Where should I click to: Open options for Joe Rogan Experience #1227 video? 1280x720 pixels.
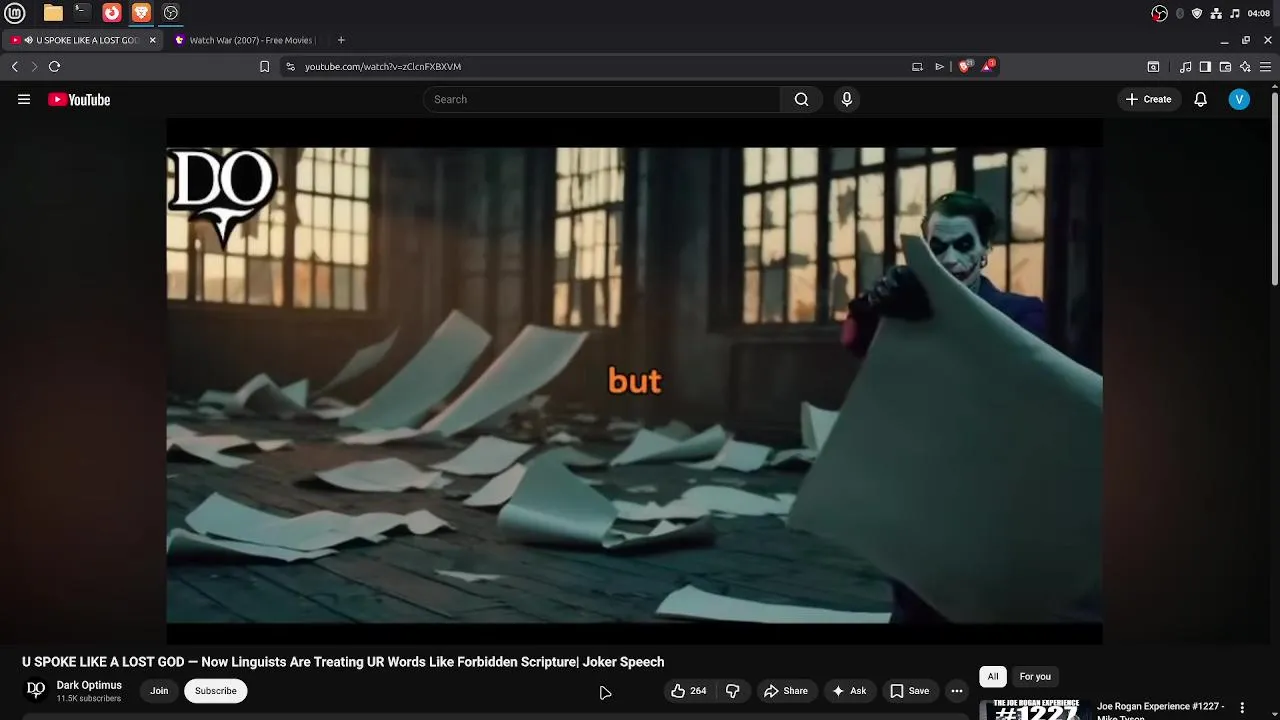pos(1242,708)
